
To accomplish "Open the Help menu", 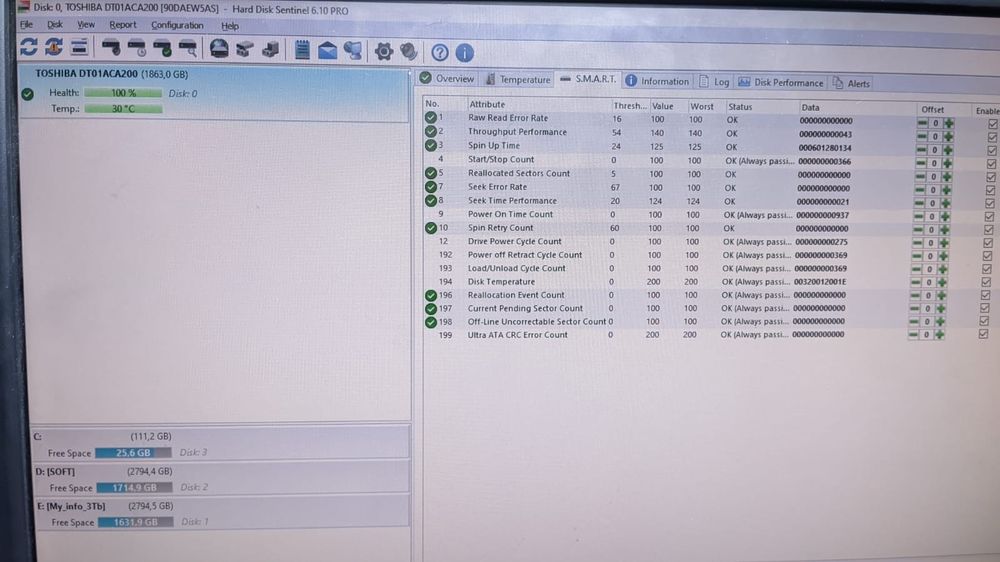I will point(230,26).
